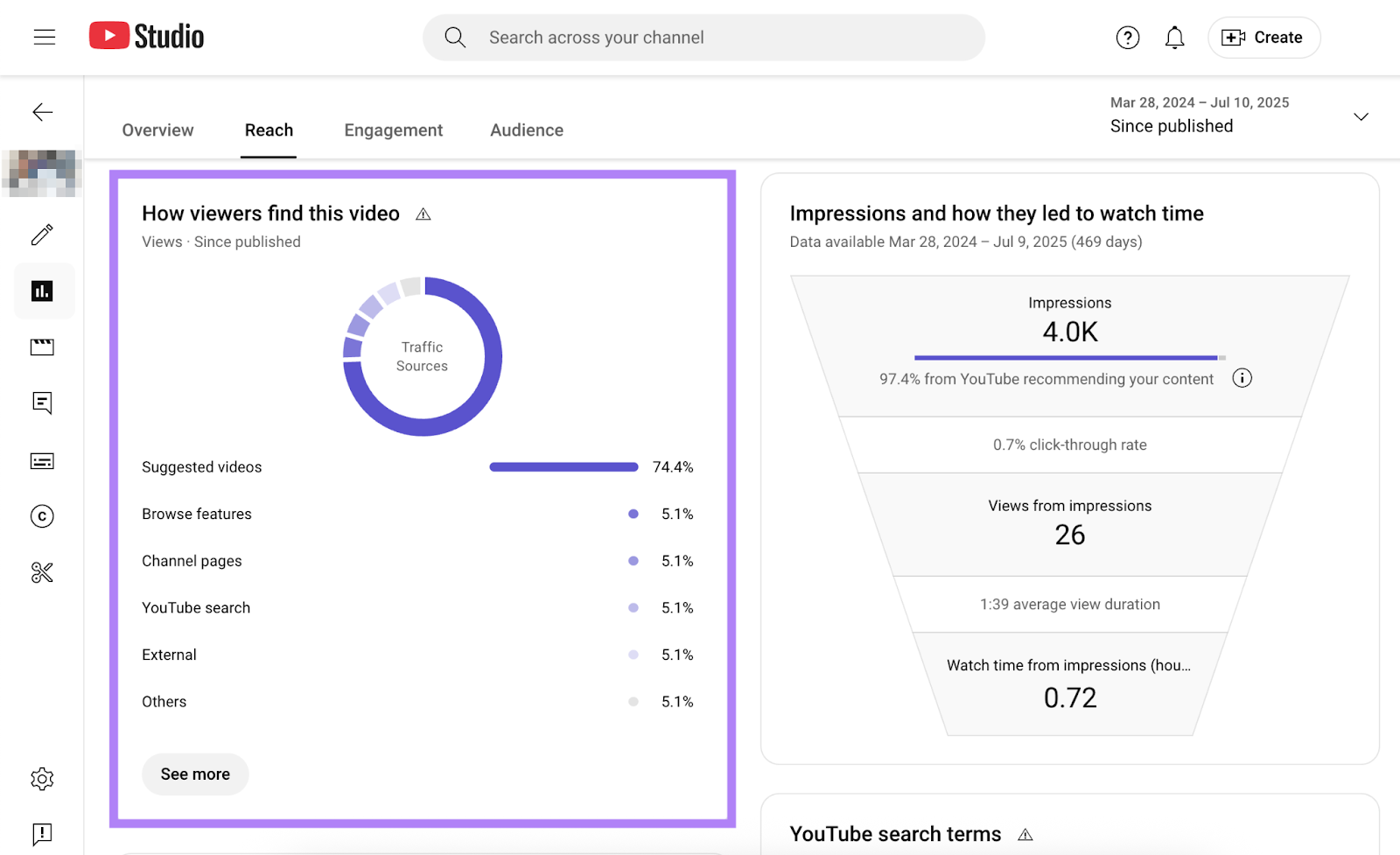Switch to the Audience tab
The height and width of the screenshot is (855, 1400).
pos(526,130)
